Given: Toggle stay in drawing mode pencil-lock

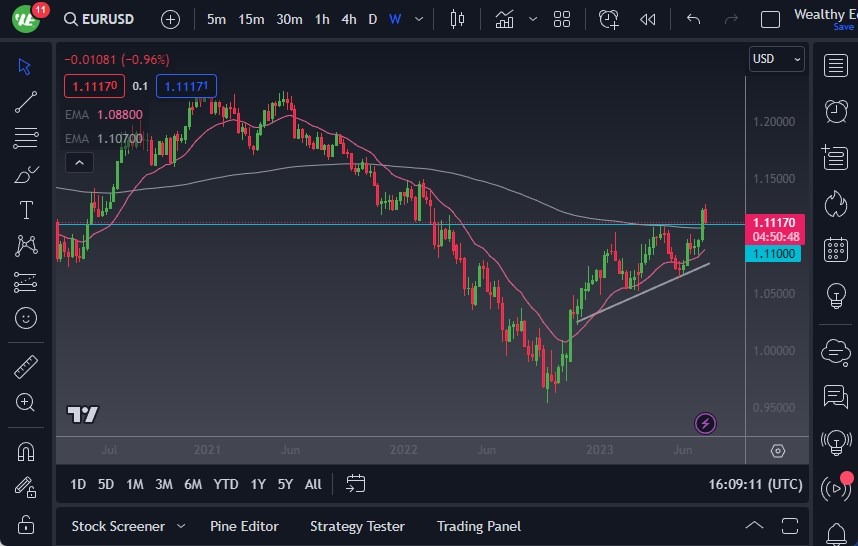Looking at the screenshot, I should coord(26,487).
